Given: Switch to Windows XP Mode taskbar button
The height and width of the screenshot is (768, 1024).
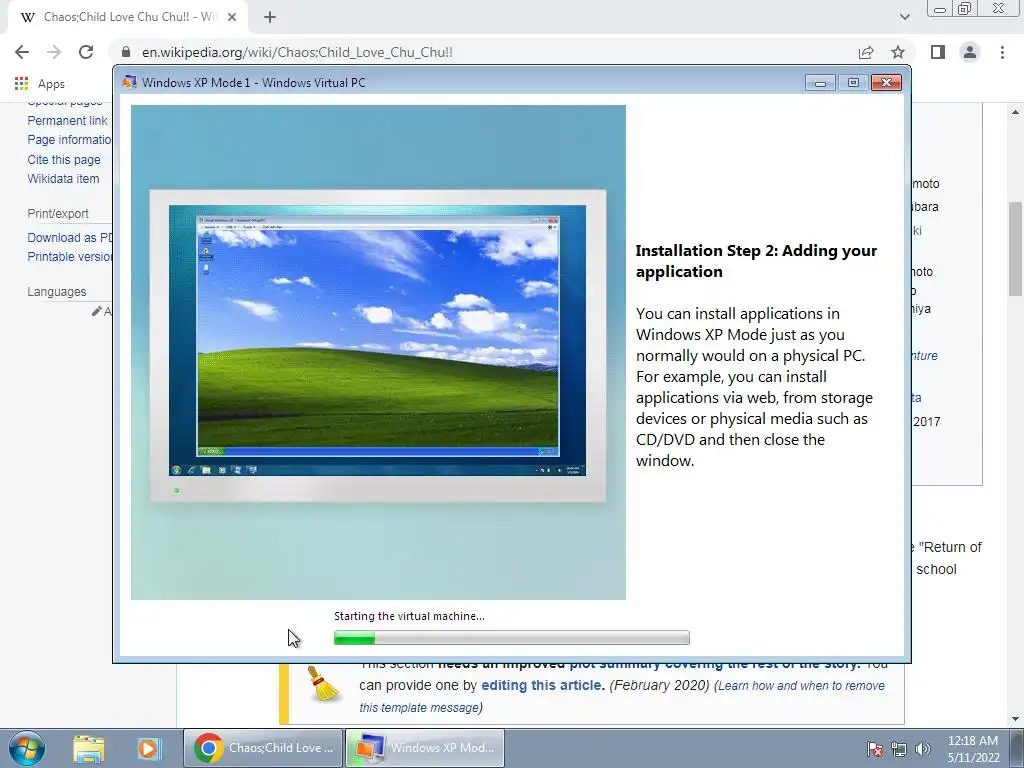Looking at the screenshot, I should click(x=425, y=748).
